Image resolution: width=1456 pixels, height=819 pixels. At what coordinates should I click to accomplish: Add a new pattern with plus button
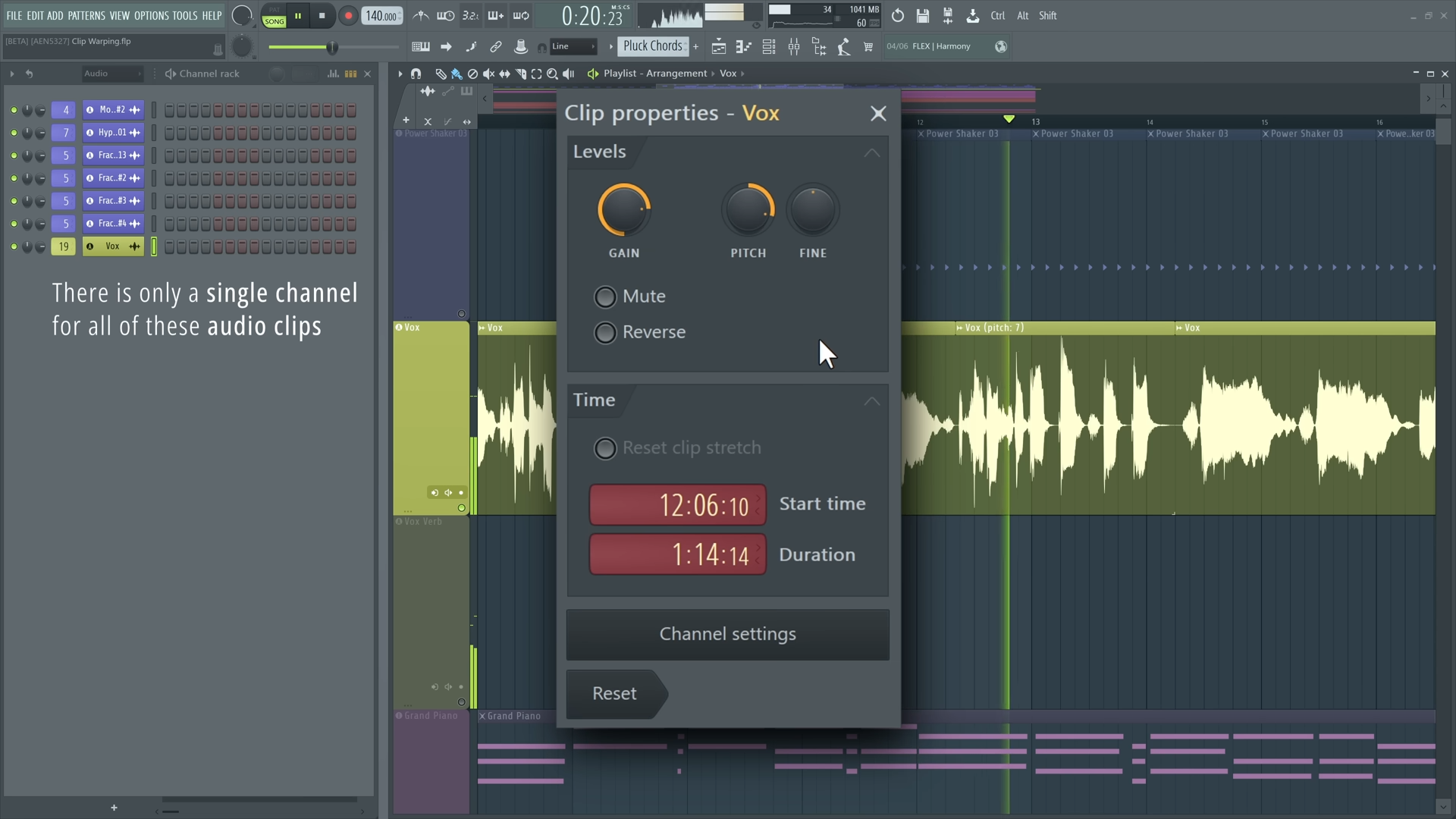coord(695,46)
